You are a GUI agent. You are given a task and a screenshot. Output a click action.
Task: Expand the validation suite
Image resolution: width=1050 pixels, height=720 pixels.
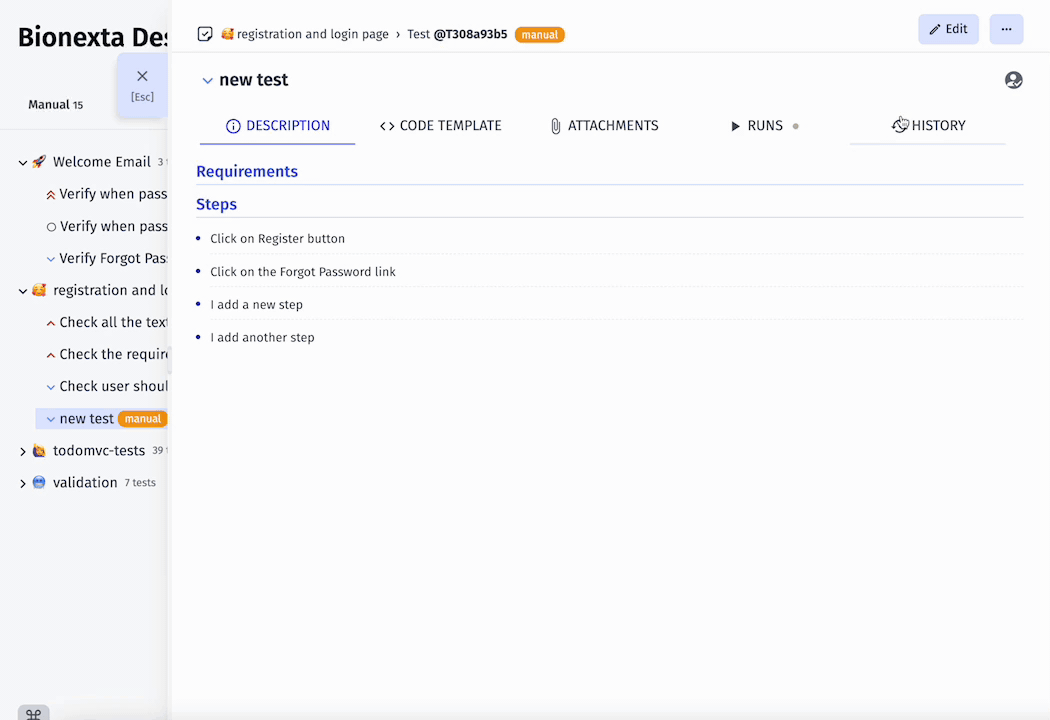click(23, 484)
